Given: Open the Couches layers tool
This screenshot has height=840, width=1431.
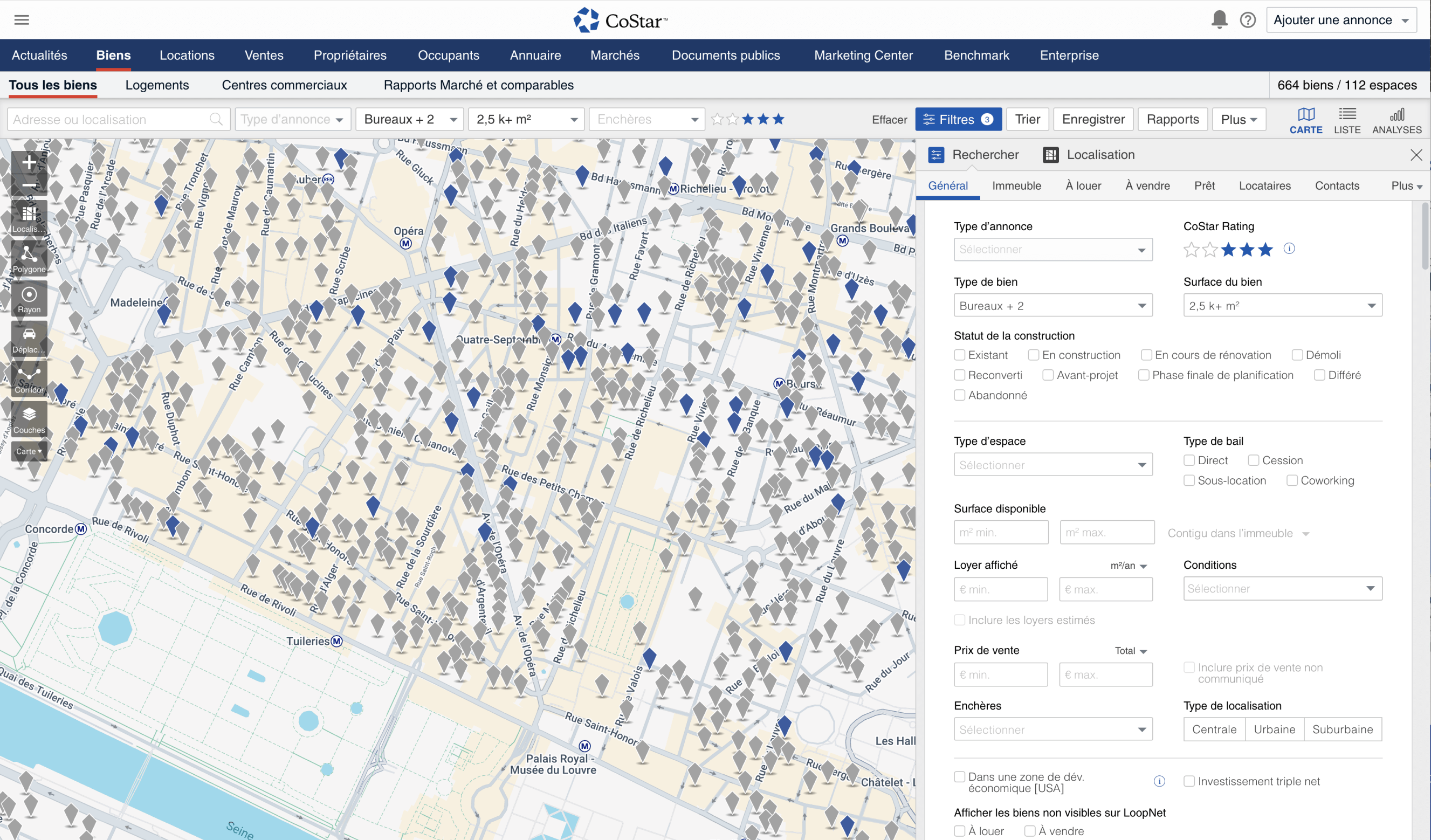Looking at the screenshot, I should tap(29, 419).
